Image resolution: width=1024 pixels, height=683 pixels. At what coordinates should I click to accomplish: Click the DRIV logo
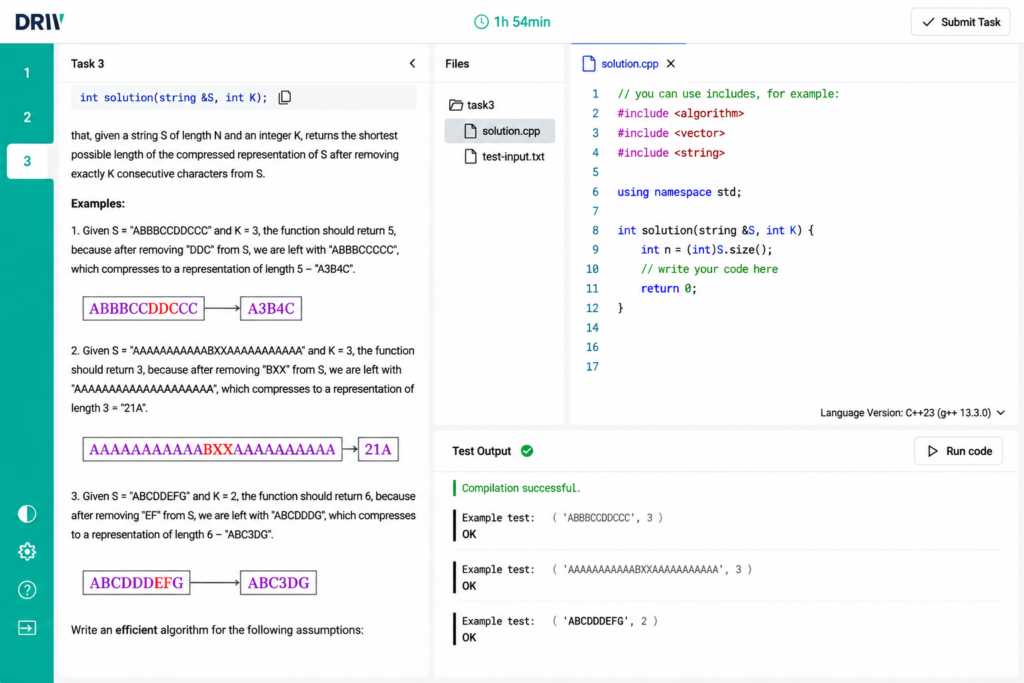click(39, 22)
